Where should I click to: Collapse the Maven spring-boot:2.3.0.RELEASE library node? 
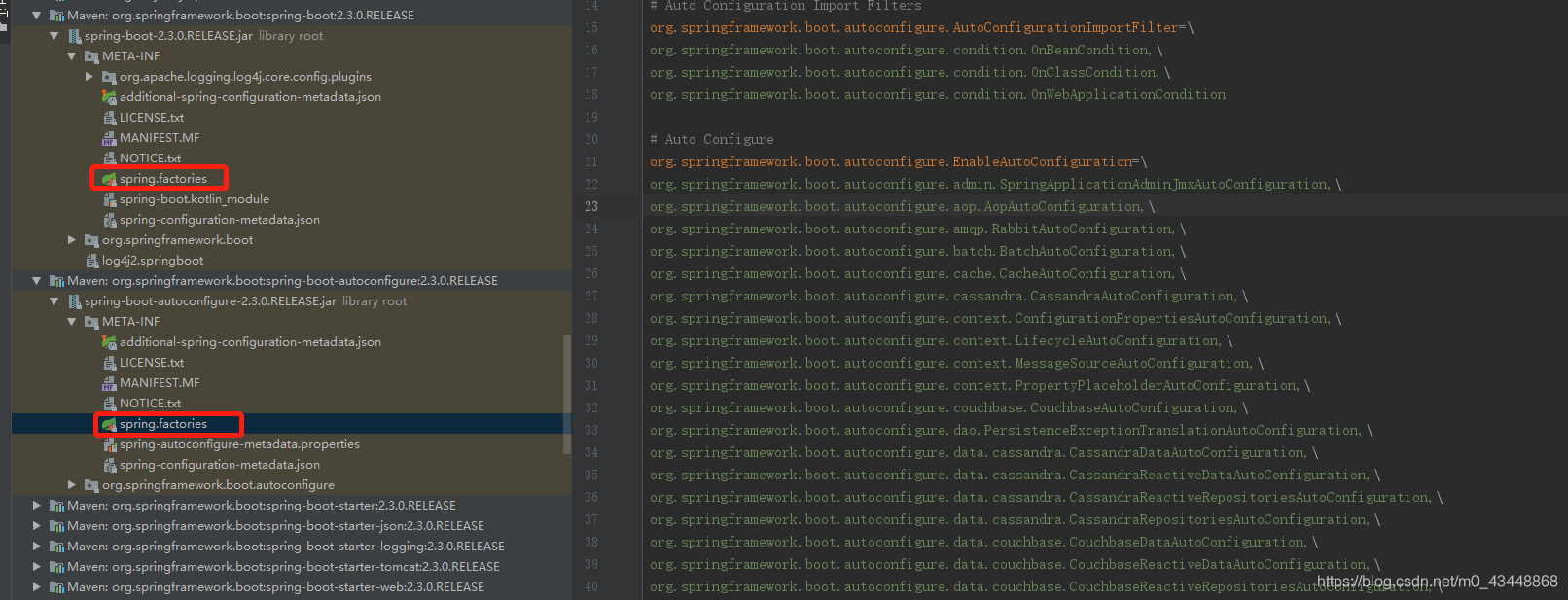pyautogui.click(x=37, y=16)
